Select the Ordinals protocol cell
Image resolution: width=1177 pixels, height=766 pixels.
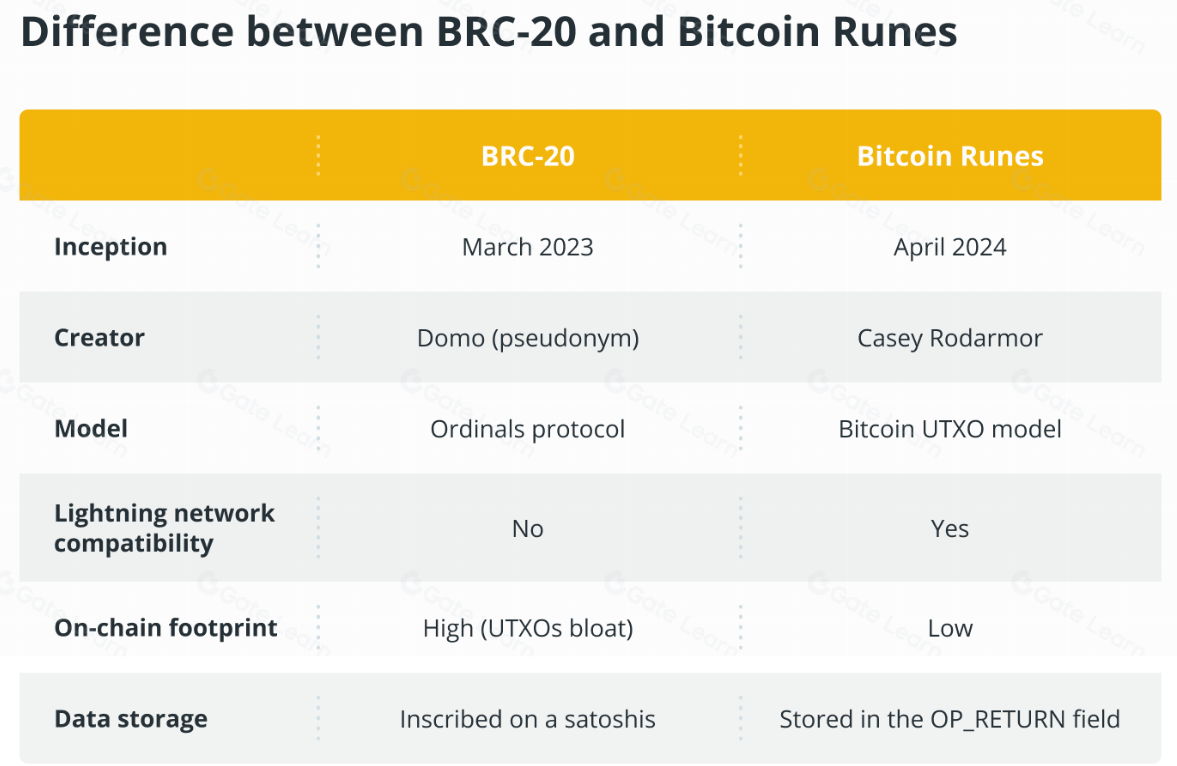pos(528,429)
